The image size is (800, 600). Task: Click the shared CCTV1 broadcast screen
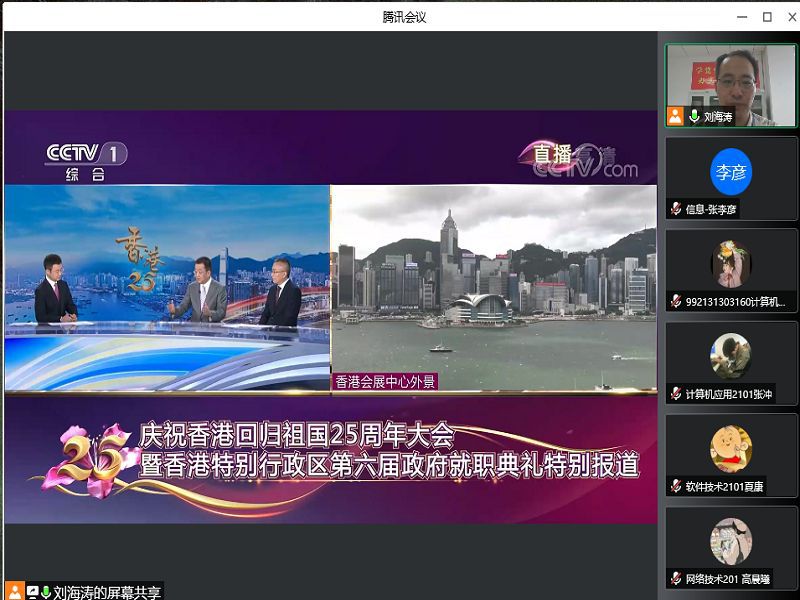click(x=330, y=315)
